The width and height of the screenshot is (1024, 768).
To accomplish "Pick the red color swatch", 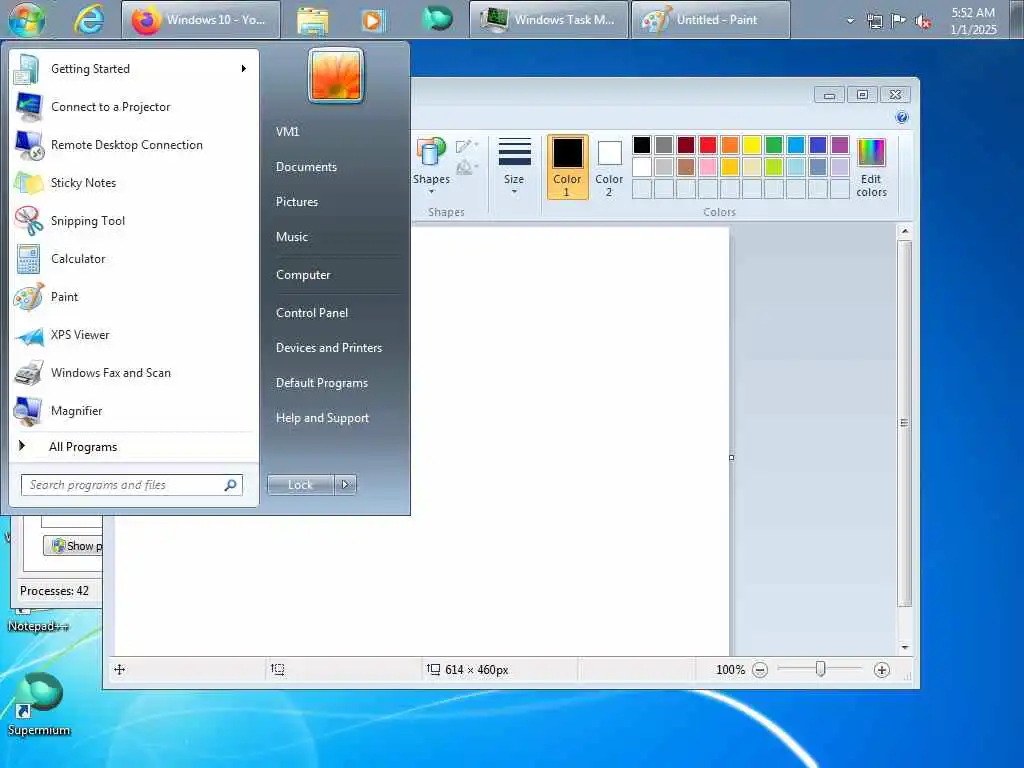I will (x=708, y=145).
